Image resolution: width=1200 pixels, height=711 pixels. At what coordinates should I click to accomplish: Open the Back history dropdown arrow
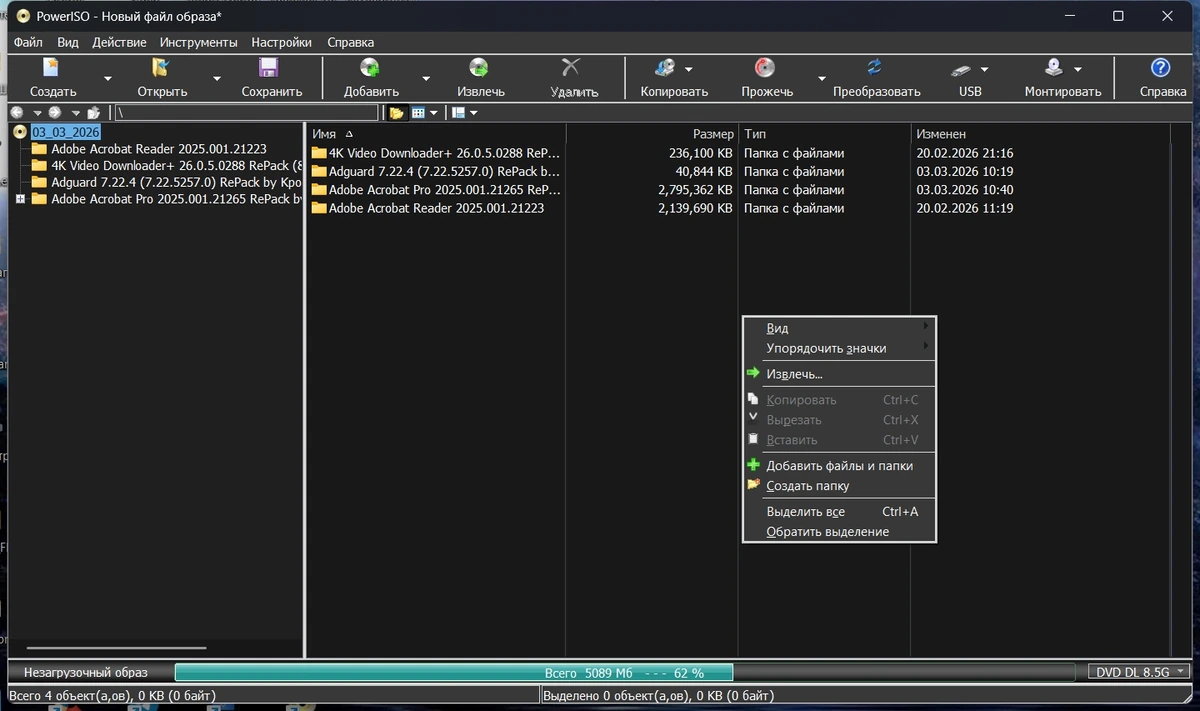click(x=37, y=113)
